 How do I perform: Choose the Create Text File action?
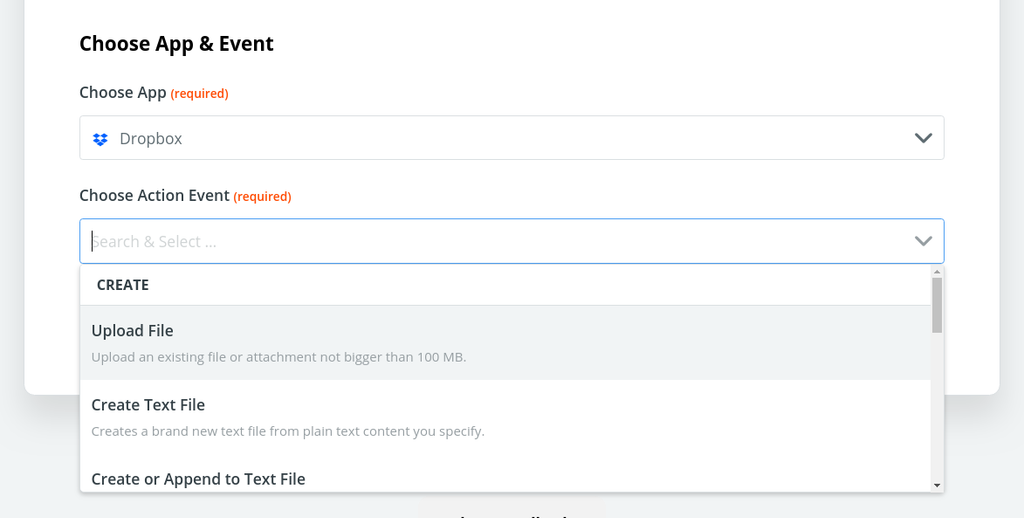[x=505, y=417]
